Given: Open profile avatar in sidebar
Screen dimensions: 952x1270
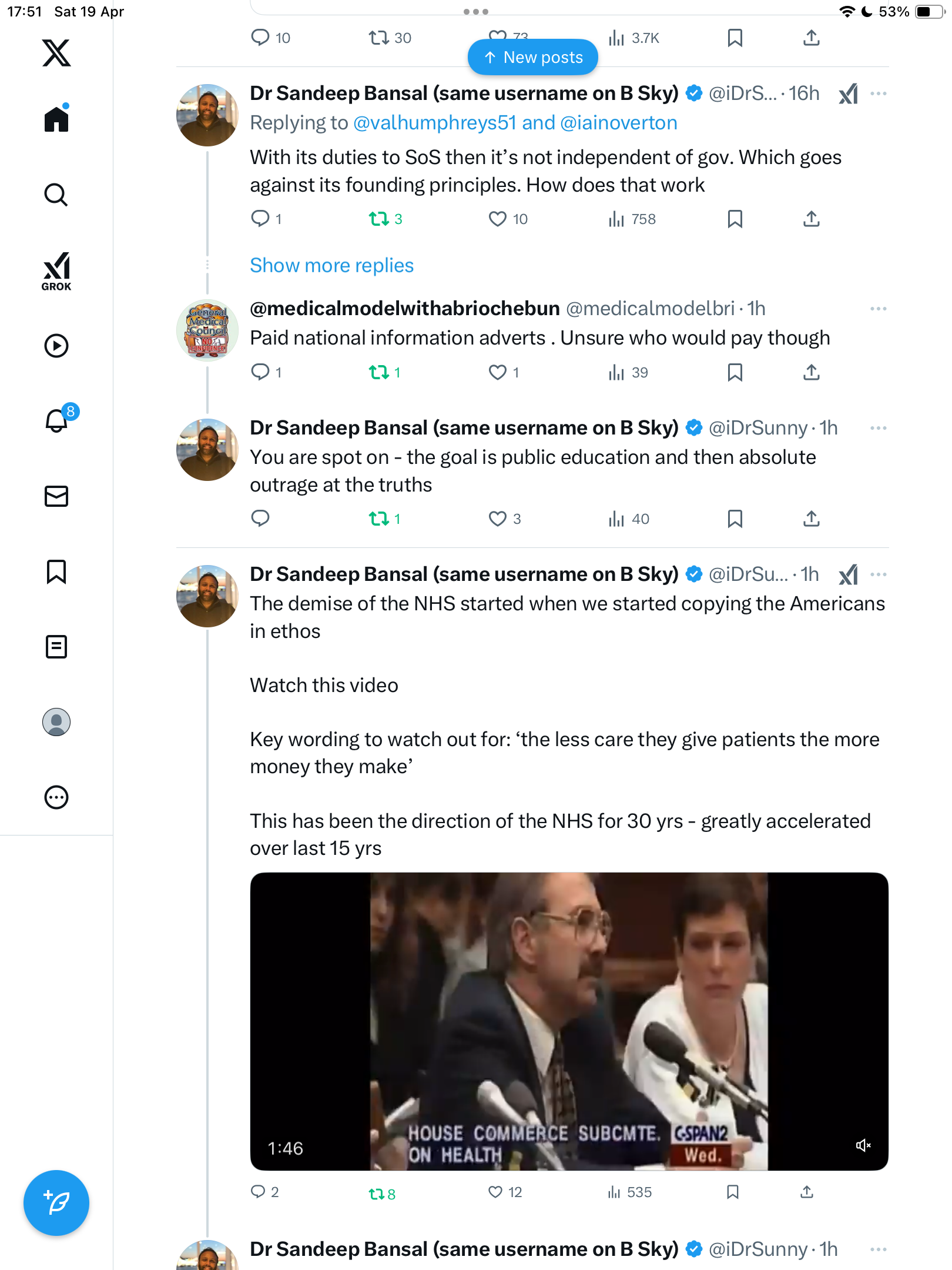Looking at the screenshot, I should 56,722.
